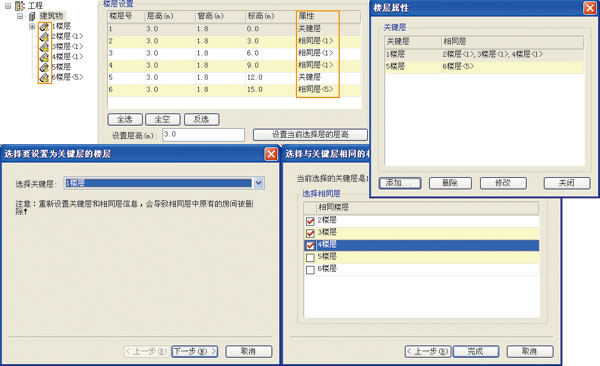Image resolution: width=600 pixels, height=366 pixels.
Task: Uncheck the 2楼层 same-floor checkbox
Action: tap(310, 221)
